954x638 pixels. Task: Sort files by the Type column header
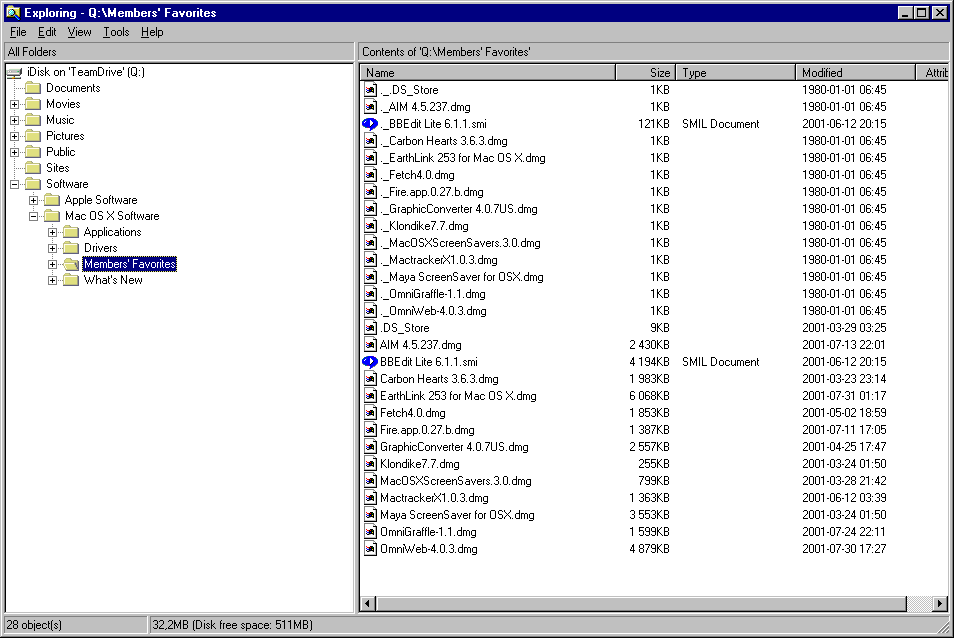[x=736, y=73]
